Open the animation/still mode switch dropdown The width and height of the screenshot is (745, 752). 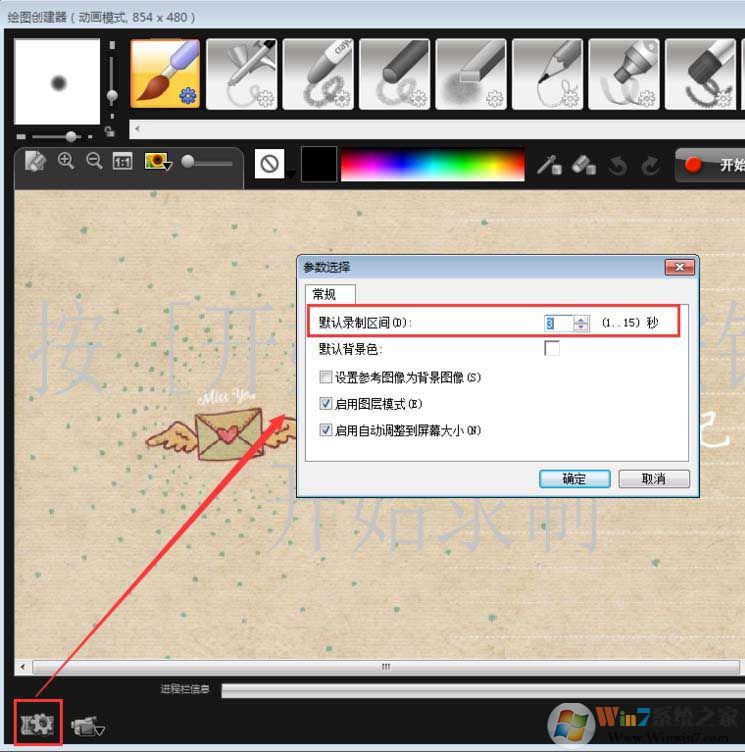pos(88,726)
